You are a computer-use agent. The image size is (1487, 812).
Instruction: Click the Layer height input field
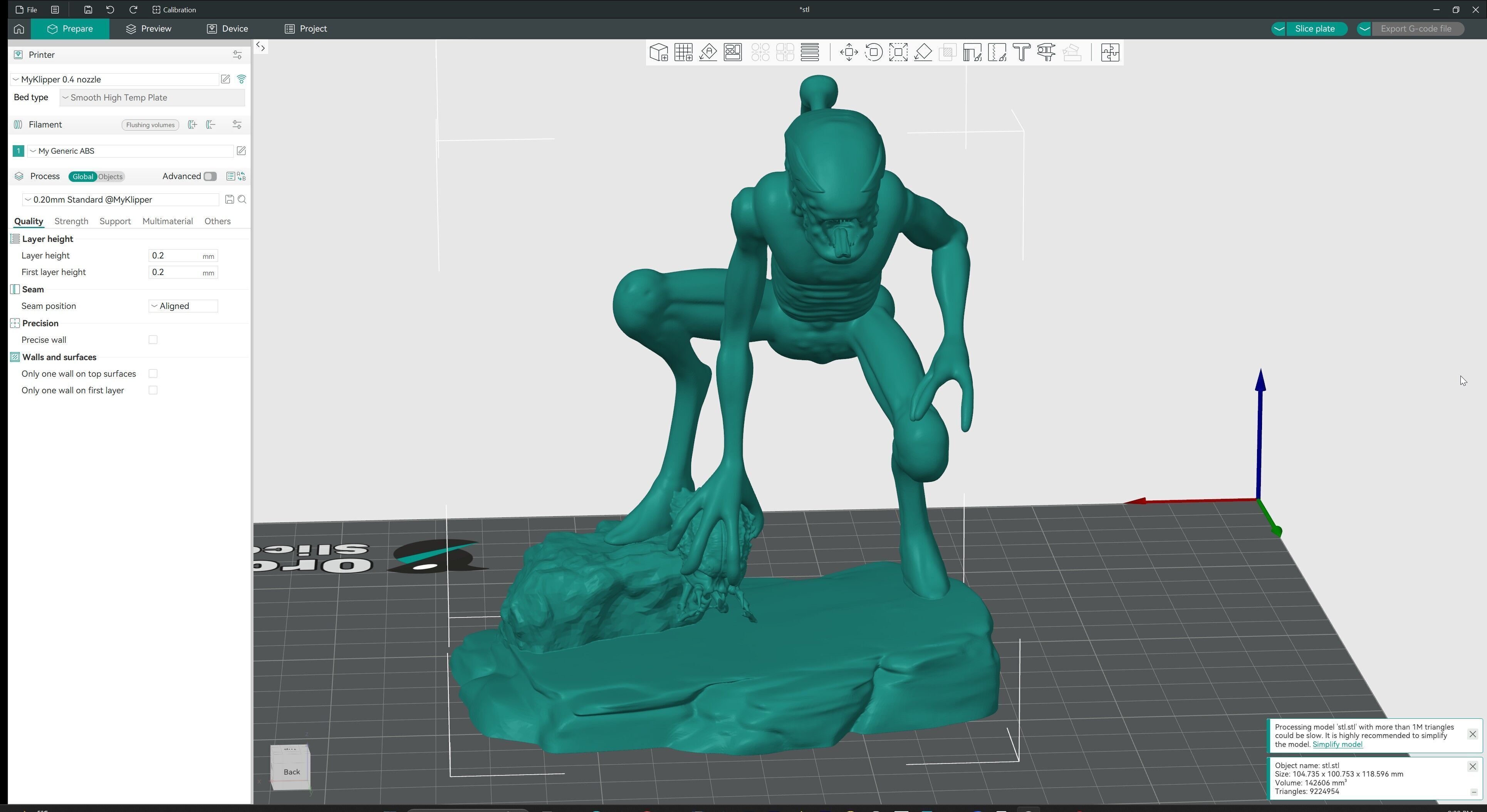(183, 256)
